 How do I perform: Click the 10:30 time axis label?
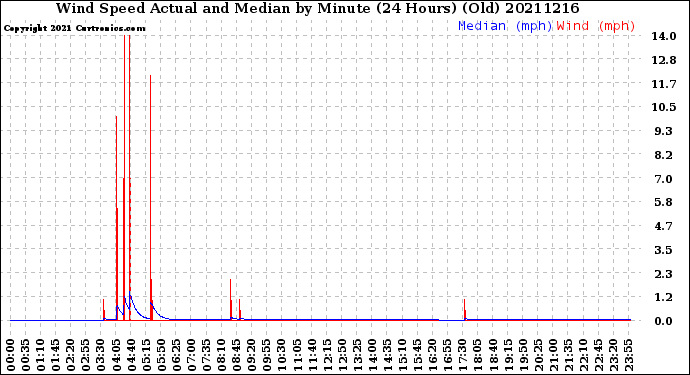(282, 354)
